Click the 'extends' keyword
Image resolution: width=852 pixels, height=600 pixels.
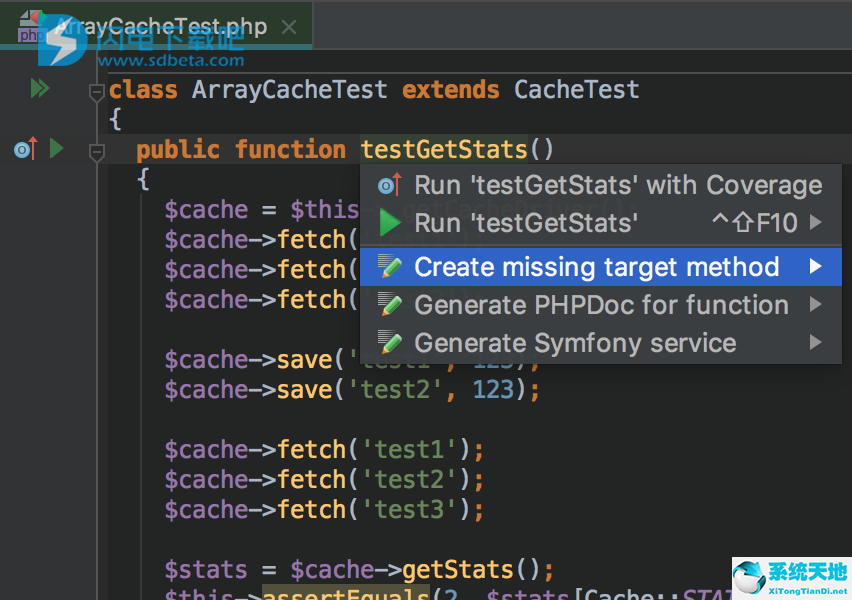pos(450,90)
